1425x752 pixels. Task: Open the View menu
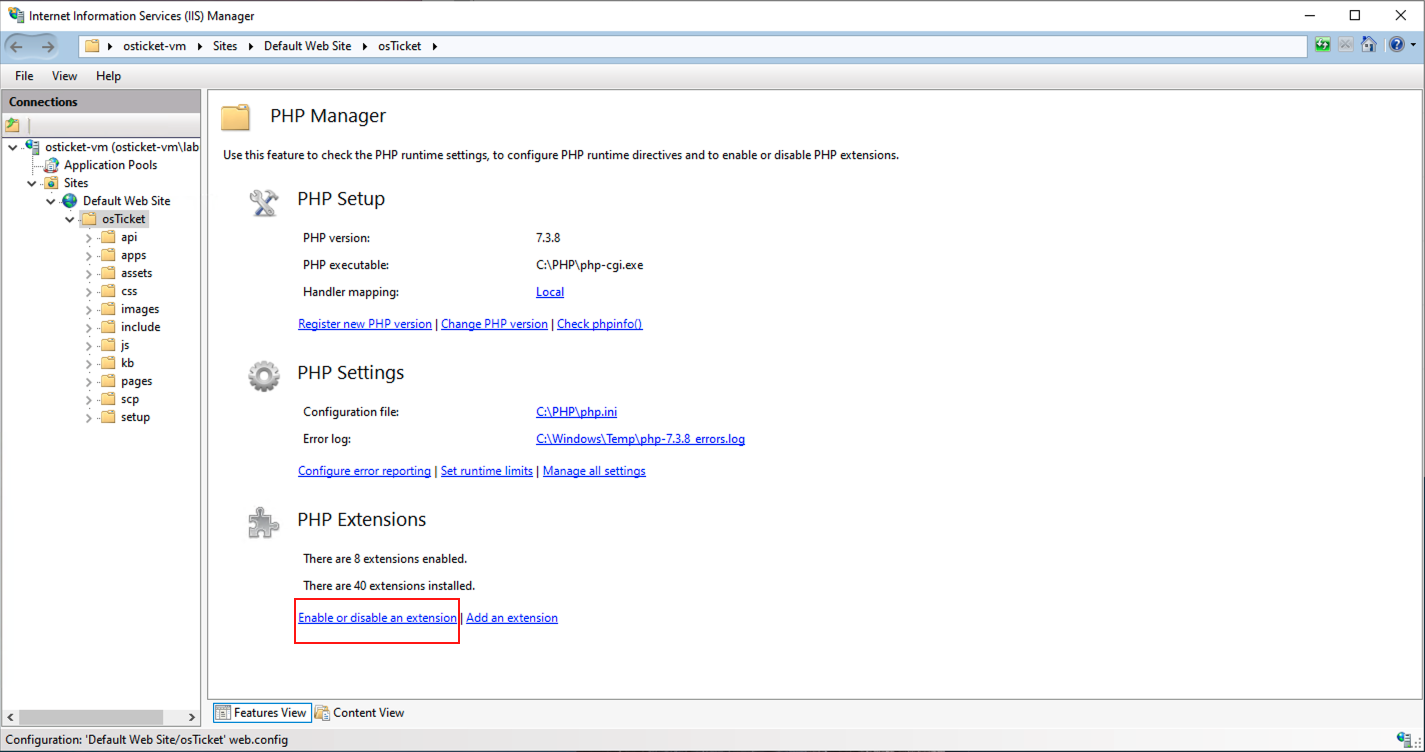point(64,76)
